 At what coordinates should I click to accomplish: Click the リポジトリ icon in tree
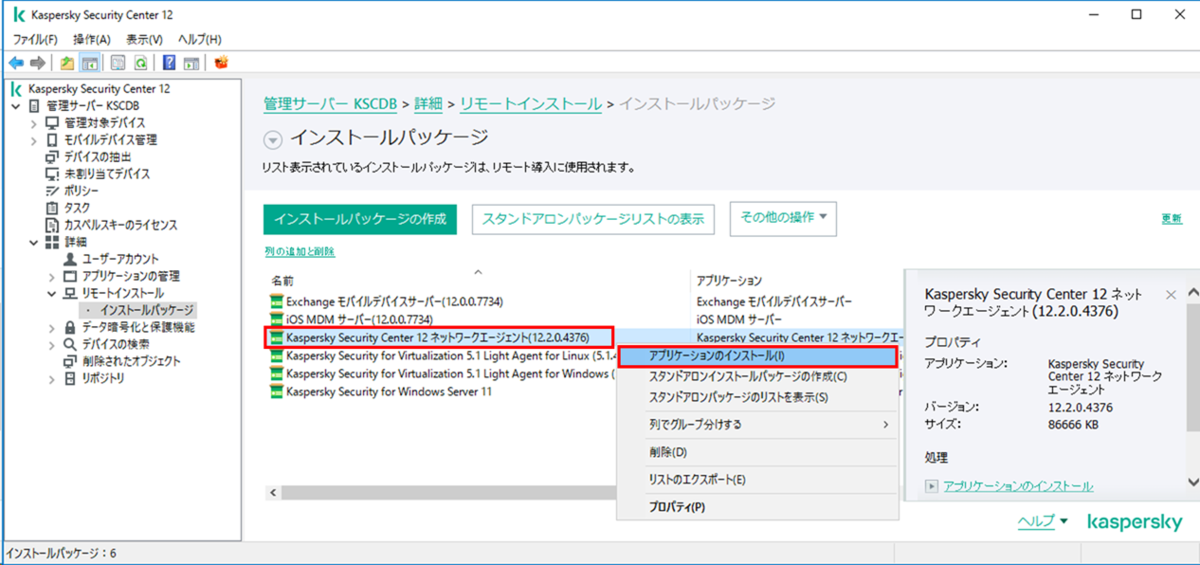(x=70, y=378)
